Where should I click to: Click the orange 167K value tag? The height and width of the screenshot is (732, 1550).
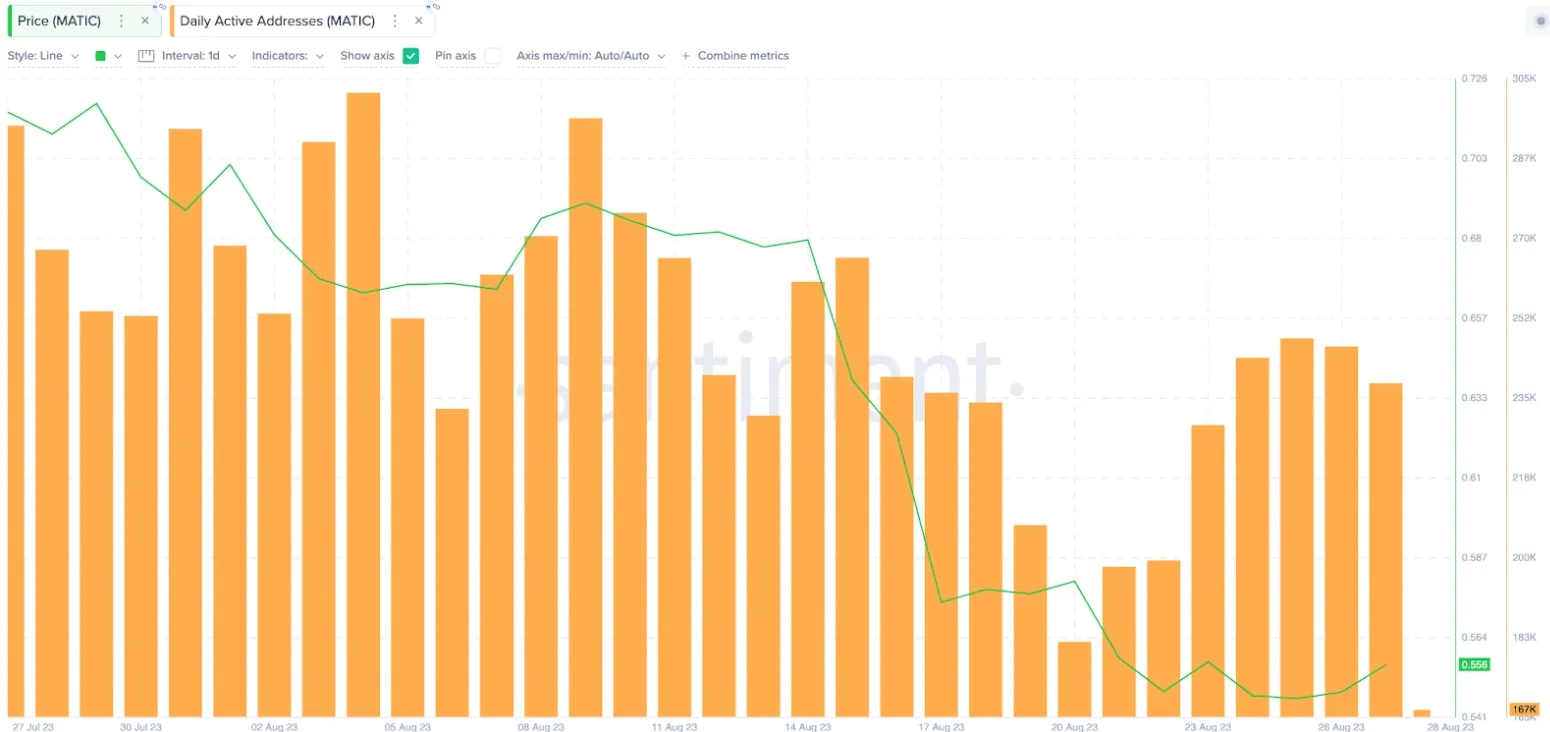pyautogui.click(x=1523, y=708)
